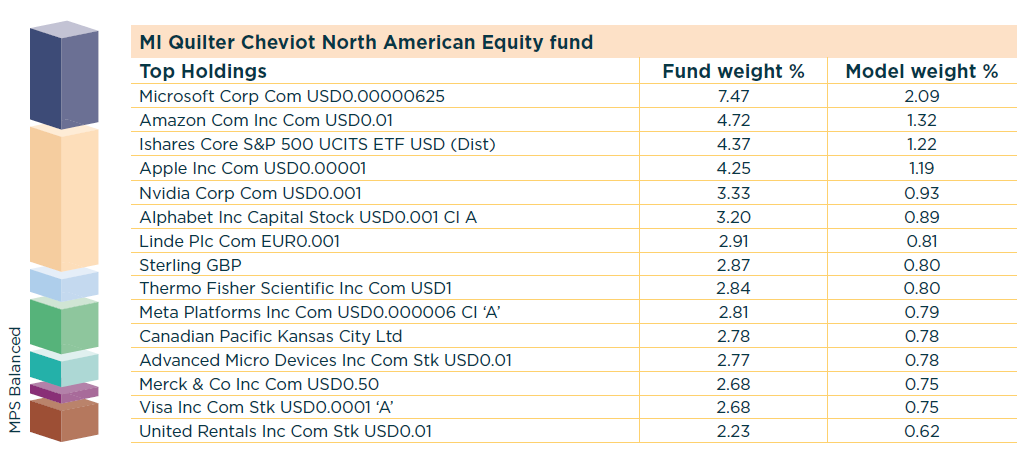
Task: Click the MI Quilter Cheviot fund title
Action: 366,43
